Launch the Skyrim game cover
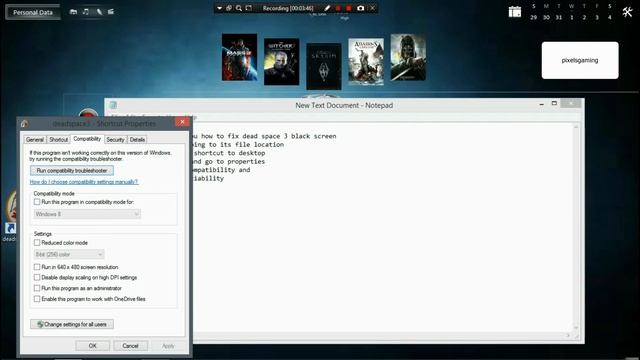640x360 pixels. point(324,66)
